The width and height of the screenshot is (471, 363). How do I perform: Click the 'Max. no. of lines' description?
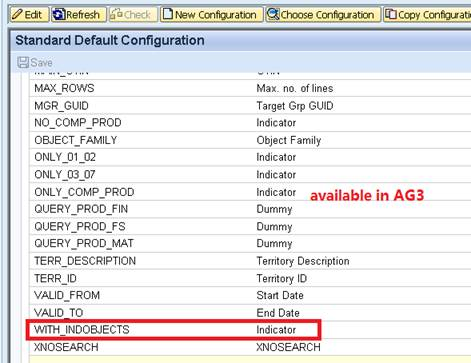click(295, 88)
